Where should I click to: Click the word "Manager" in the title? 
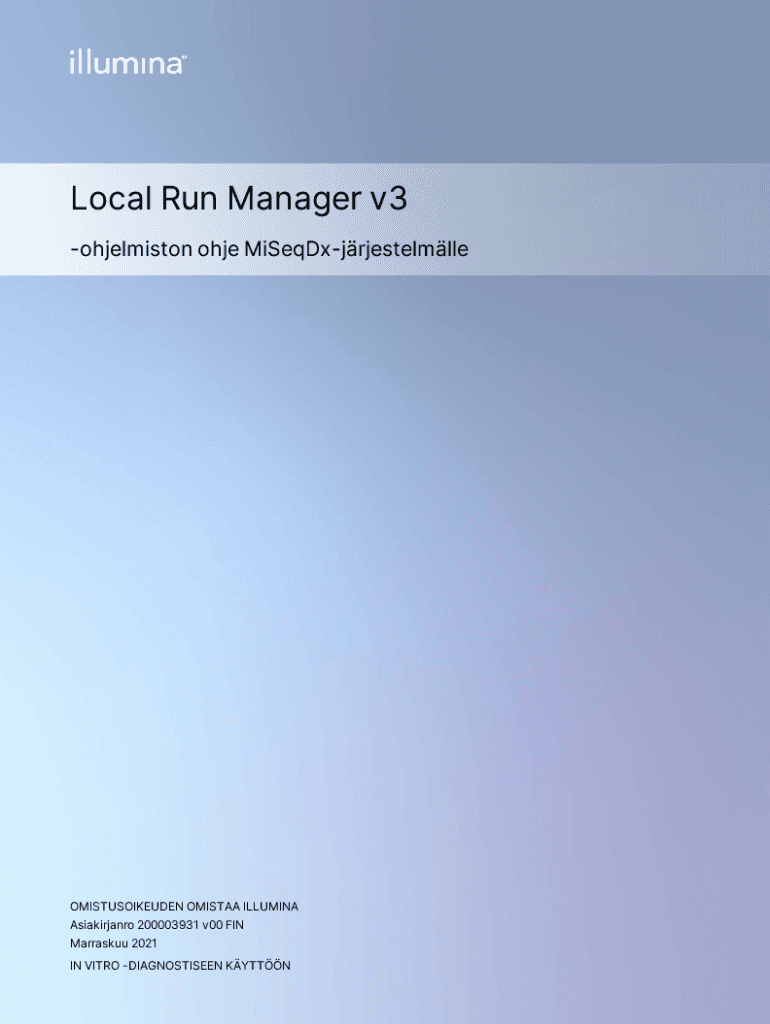click(292, 200)
